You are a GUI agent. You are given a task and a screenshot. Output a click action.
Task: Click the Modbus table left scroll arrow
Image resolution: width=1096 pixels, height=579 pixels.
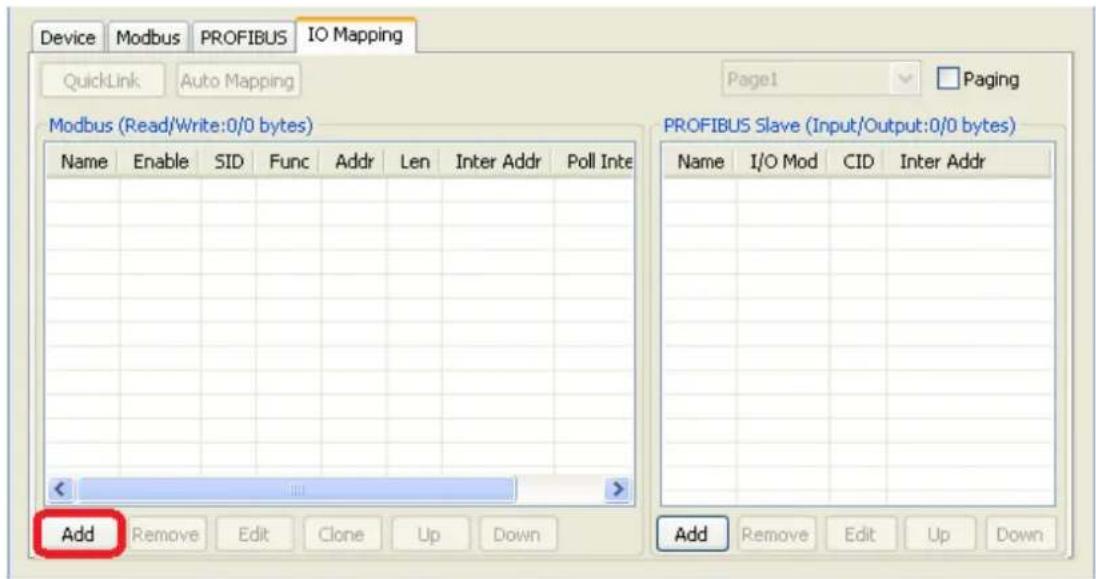click(61, 489)
